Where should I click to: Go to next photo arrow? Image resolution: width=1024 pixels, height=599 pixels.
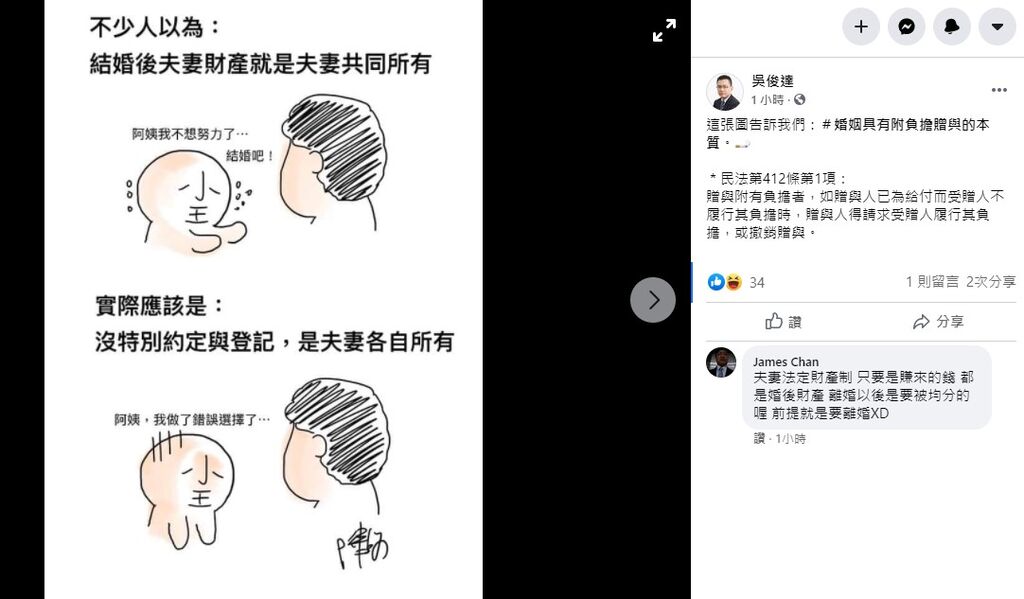click(653, 300)
